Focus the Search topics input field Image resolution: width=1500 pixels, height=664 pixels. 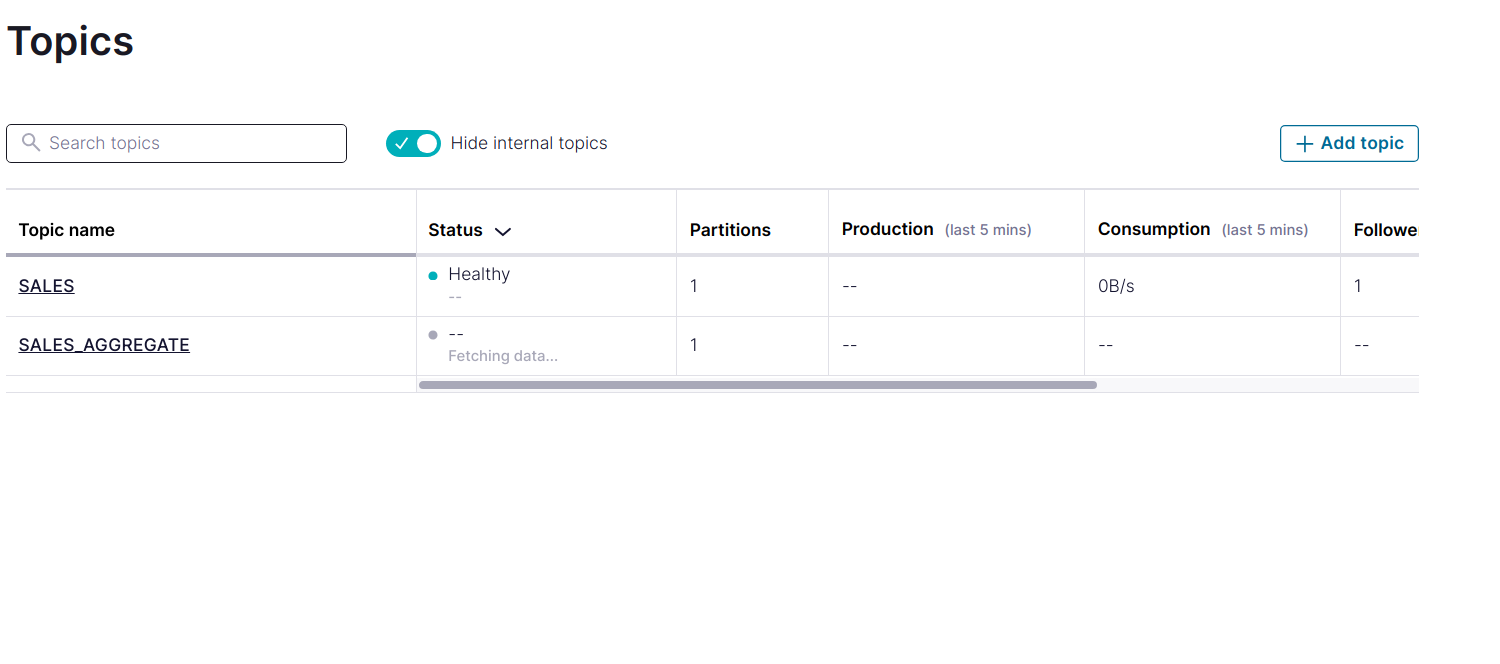(x=176, y=143)
